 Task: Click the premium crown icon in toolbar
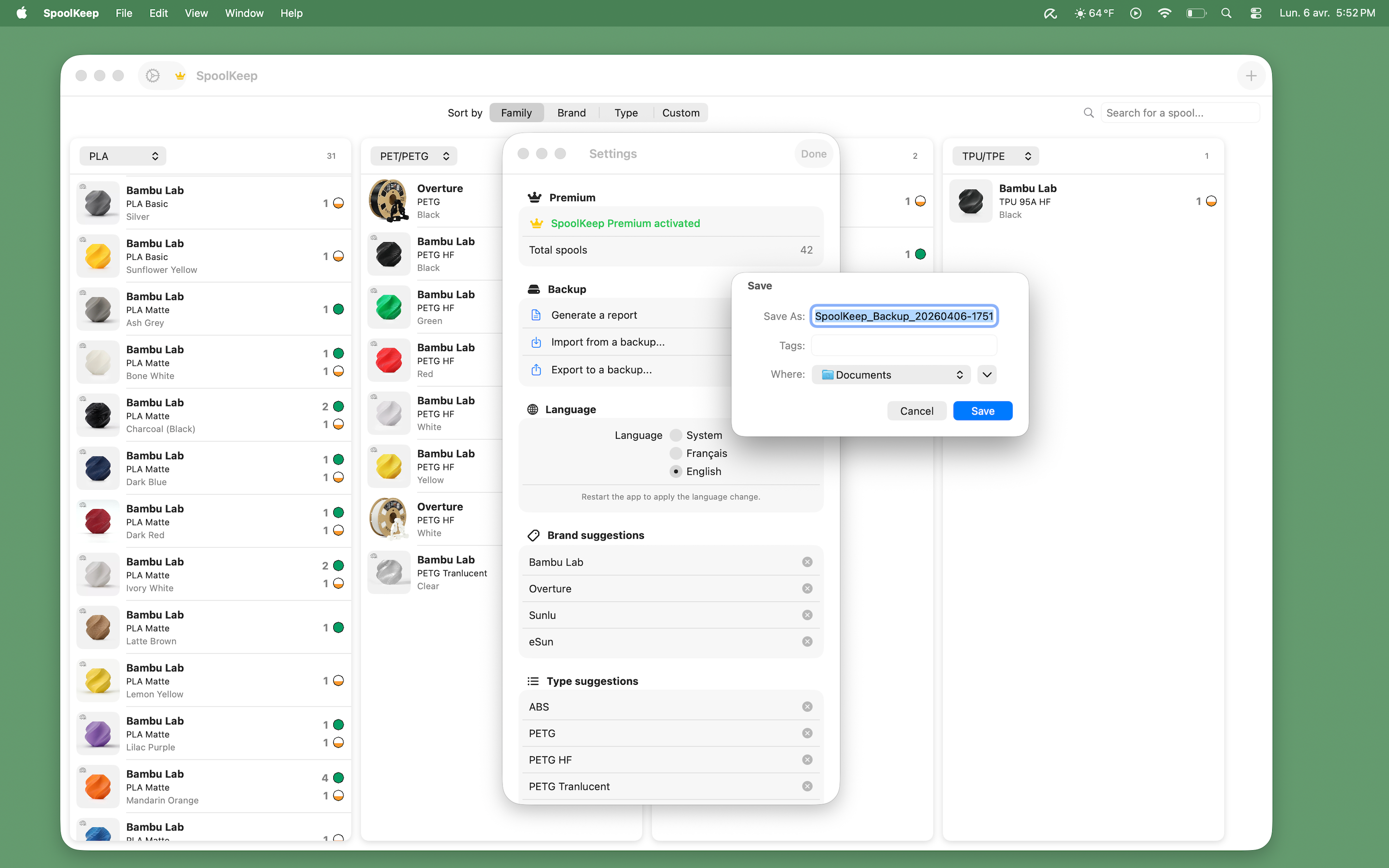click(180, 76)
